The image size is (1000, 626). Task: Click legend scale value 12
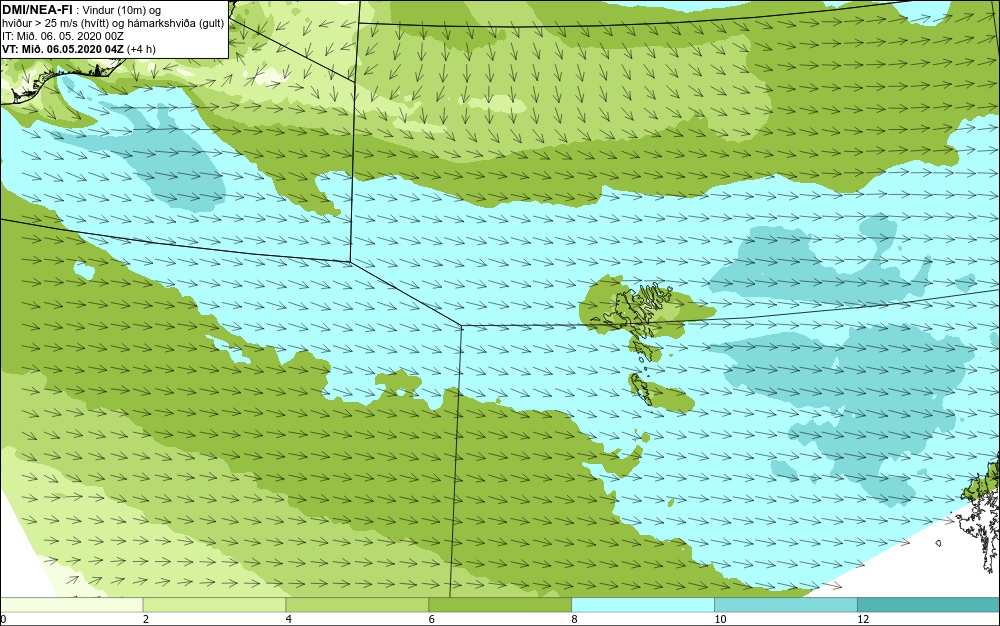point(863,619)
